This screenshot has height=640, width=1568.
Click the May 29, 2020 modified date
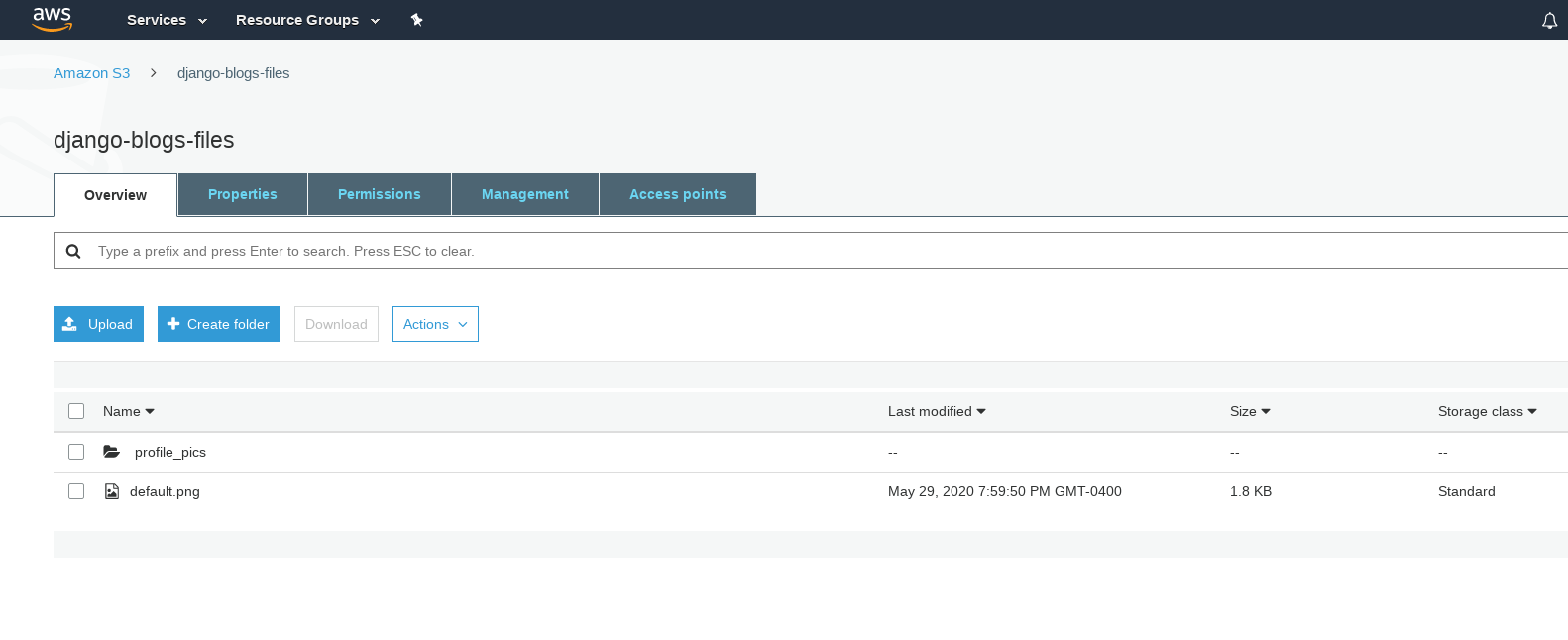pyautogui.click(x=1005, y=491)
